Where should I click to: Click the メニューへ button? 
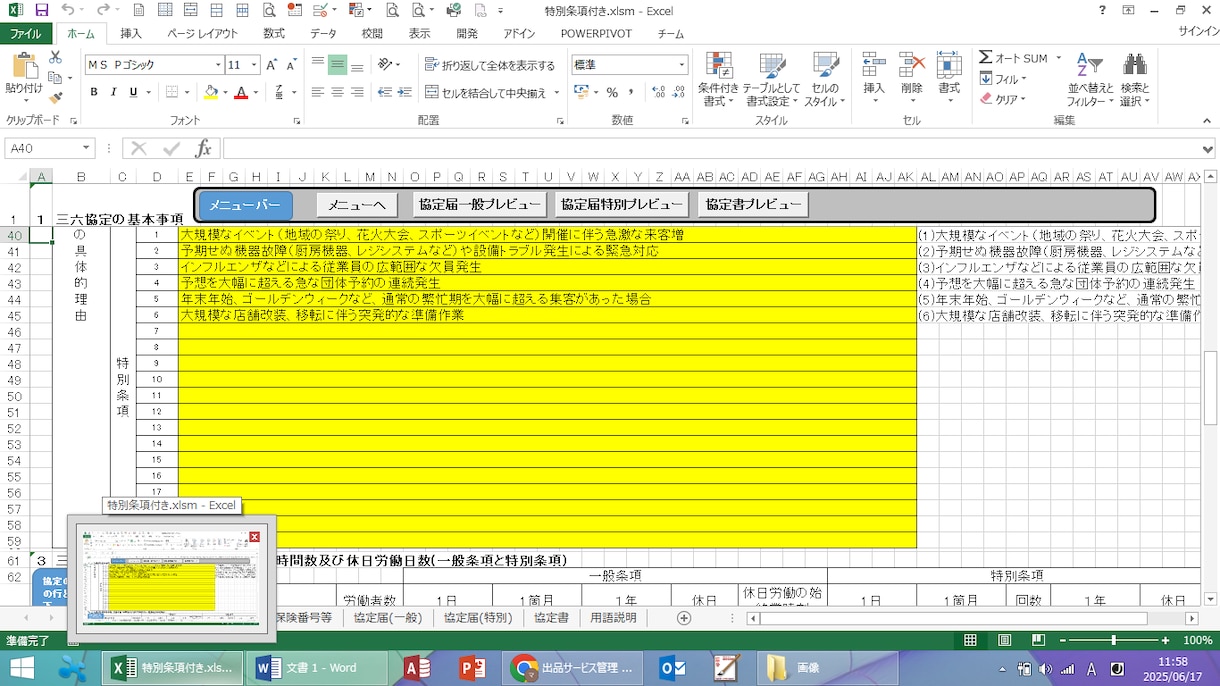point(358,205)
